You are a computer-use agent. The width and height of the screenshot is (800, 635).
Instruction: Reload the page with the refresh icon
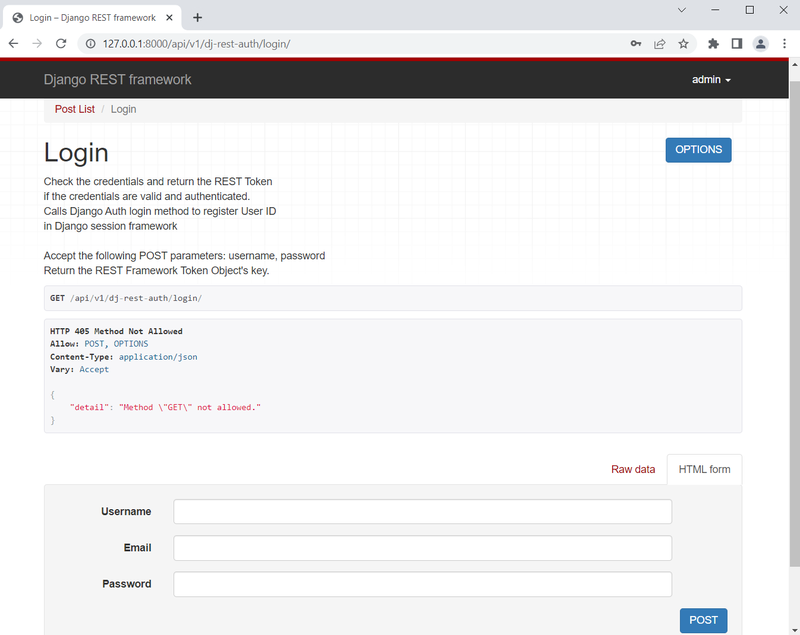pos(61,44)
